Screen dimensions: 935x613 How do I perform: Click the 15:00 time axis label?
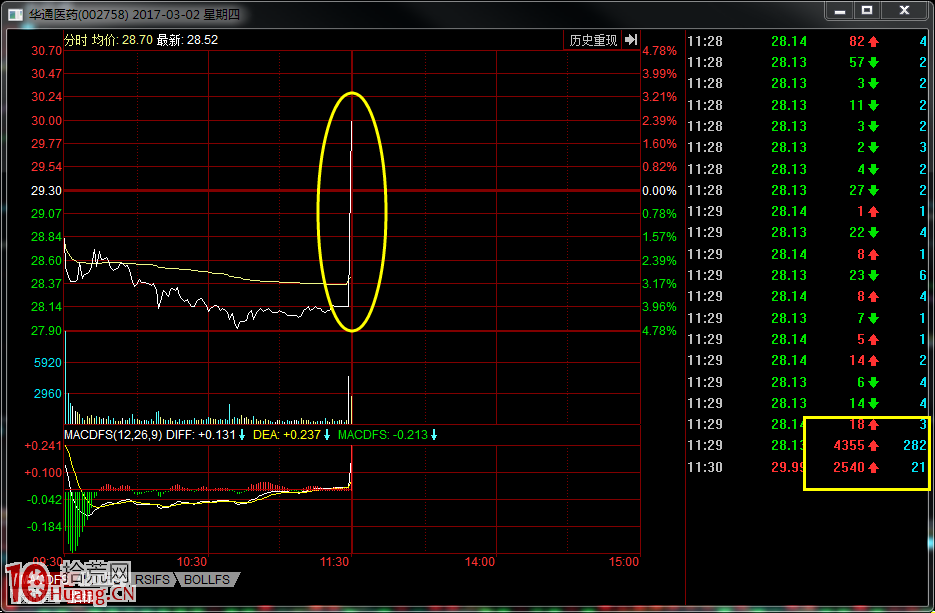[x=624, y=562]
